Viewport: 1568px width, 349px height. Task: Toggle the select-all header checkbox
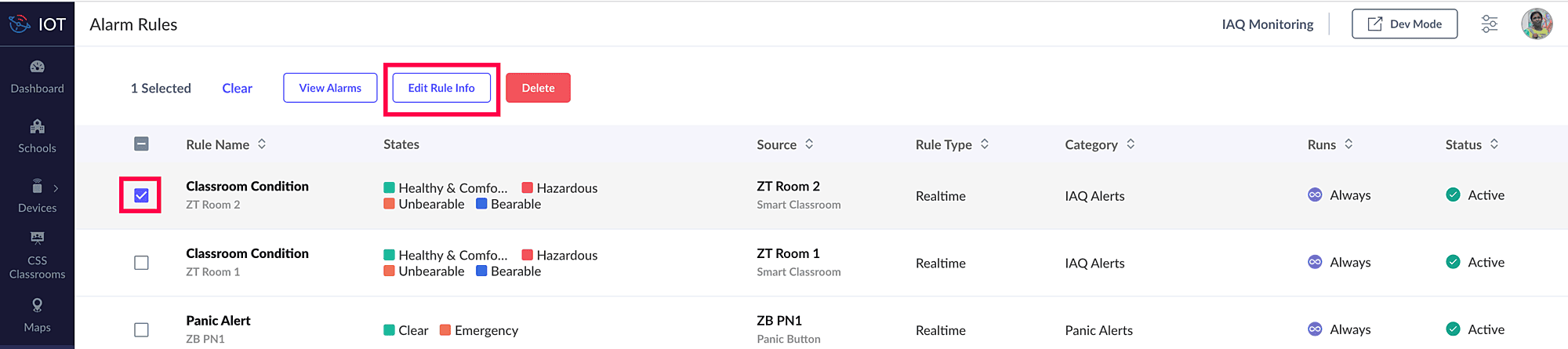pos(141,144)
